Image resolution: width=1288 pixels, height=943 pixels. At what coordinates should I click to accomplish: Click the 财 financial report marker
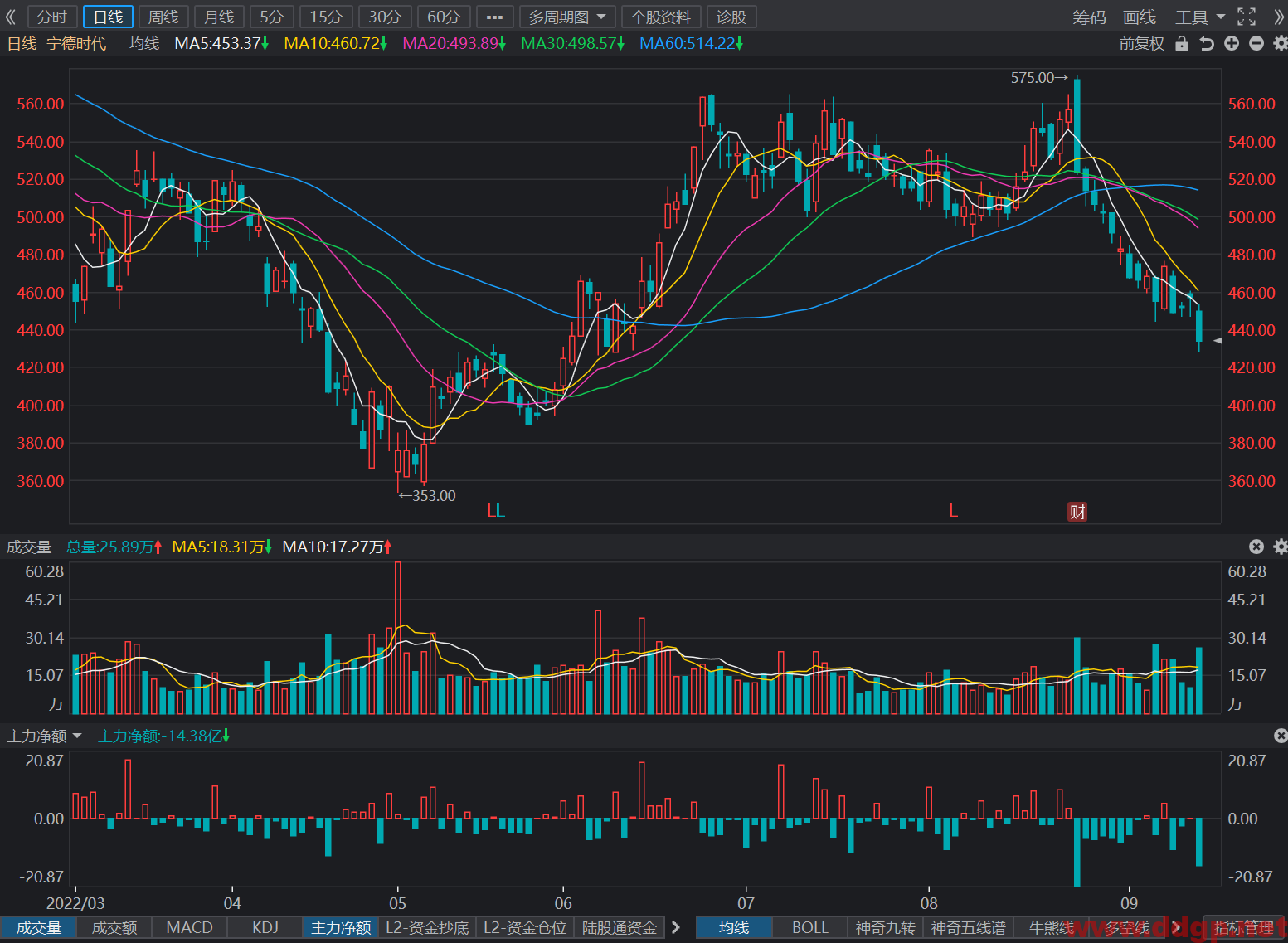click(1077, 512)
